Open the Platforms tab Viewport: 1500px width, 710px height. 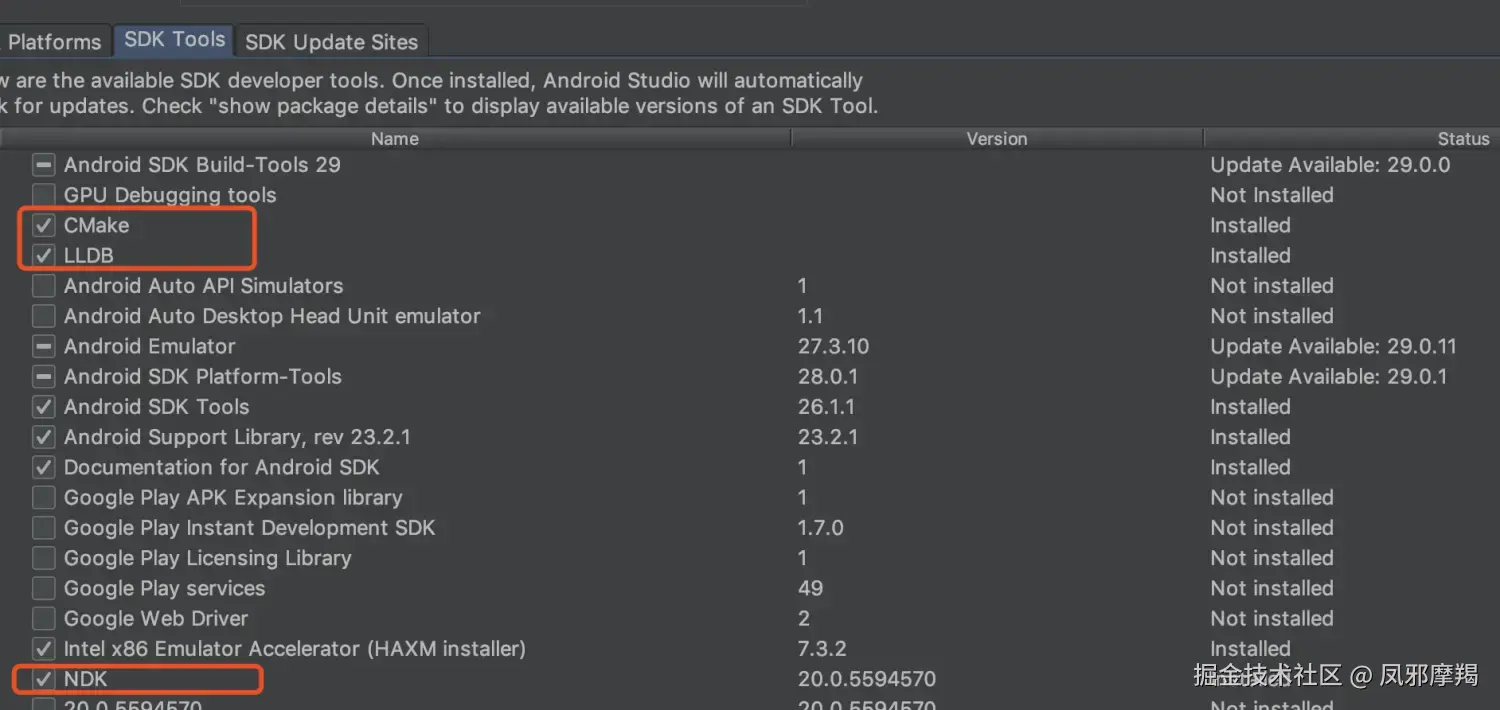point(54,42)
